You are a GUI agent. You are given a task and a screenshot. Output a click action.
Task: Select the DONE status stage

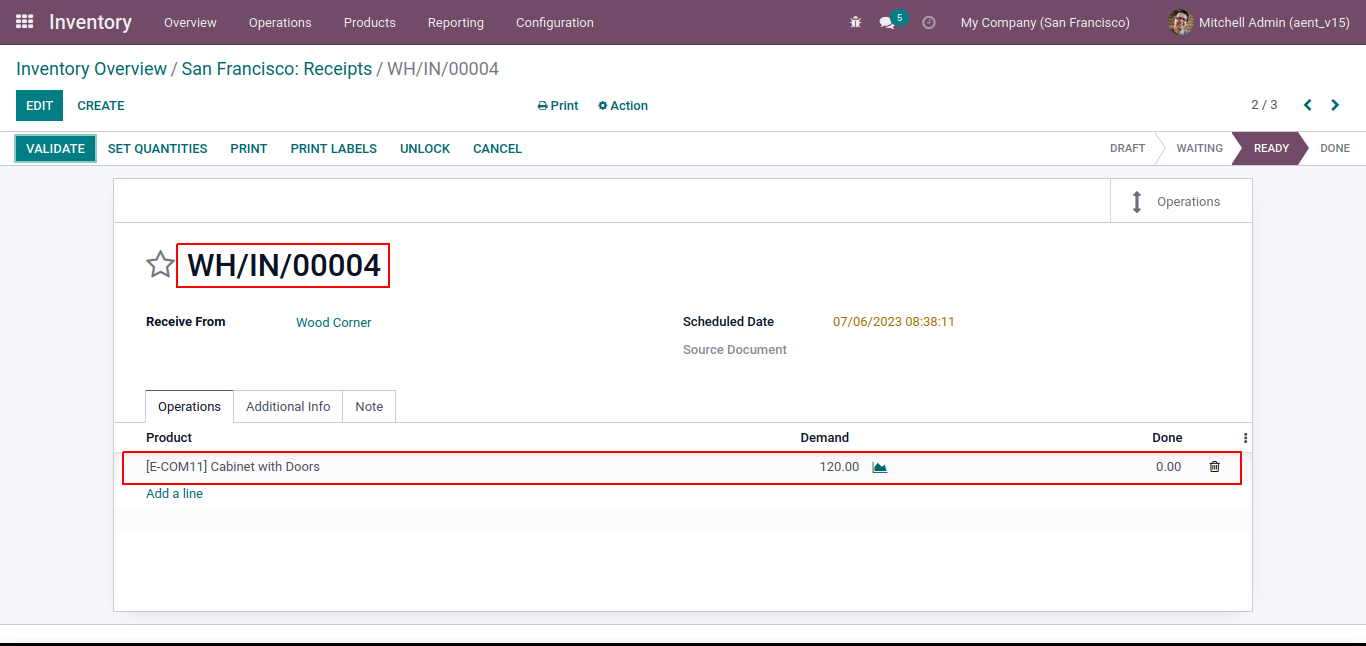pyautogui.click(x=1335, y=148)
